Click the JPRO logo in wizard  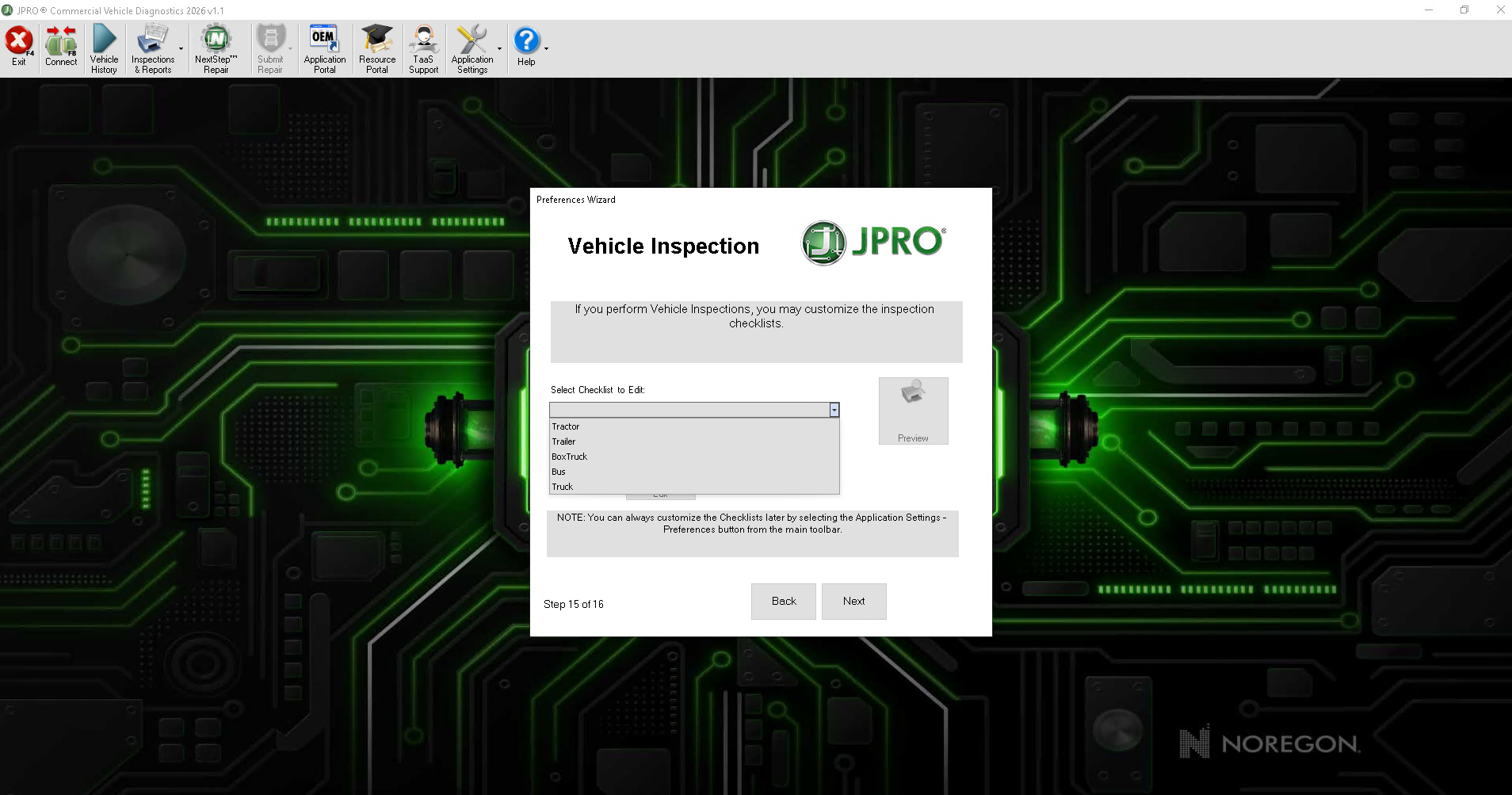pyautogui.click(x=873, y=243)
